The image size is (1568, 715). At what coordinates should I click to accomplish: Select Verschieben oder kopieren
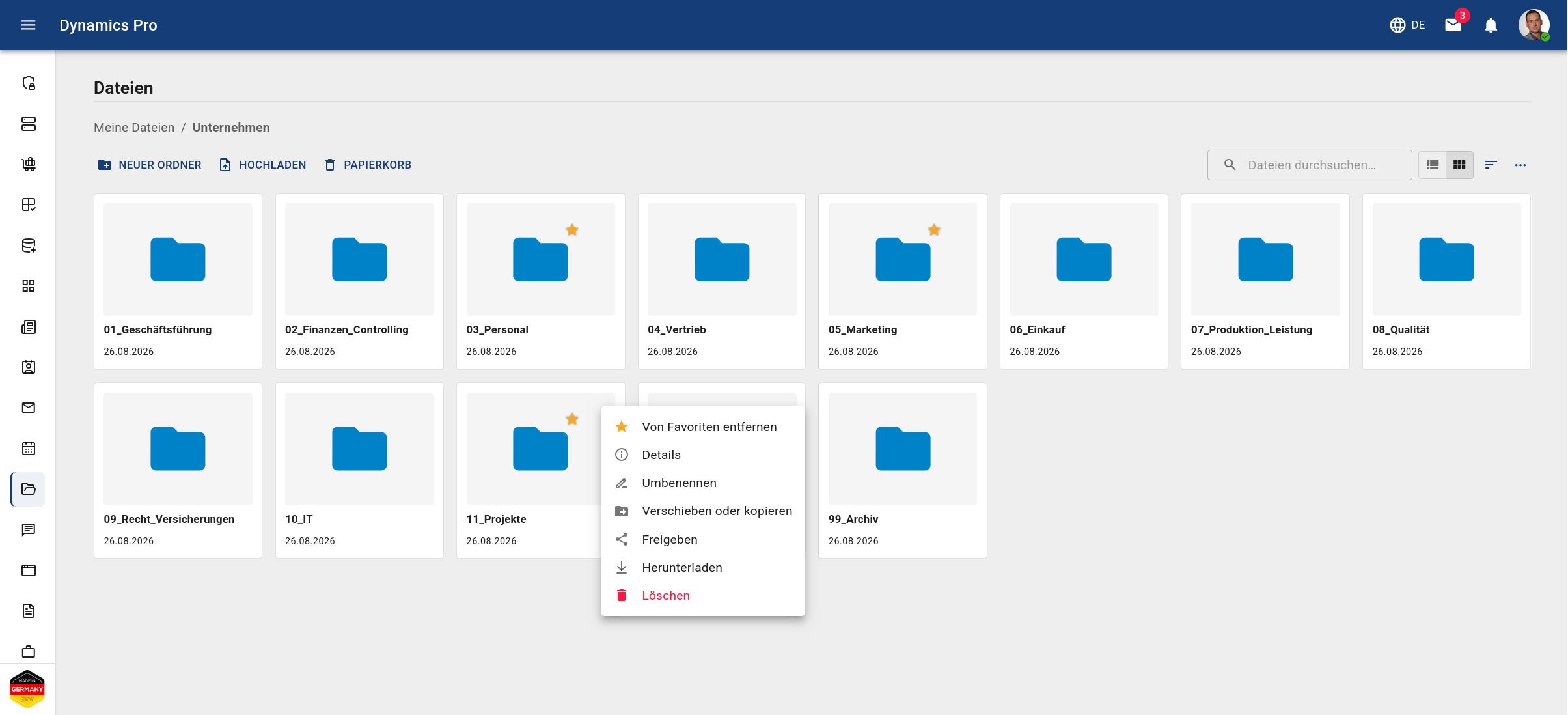click(x=703, y=511)
